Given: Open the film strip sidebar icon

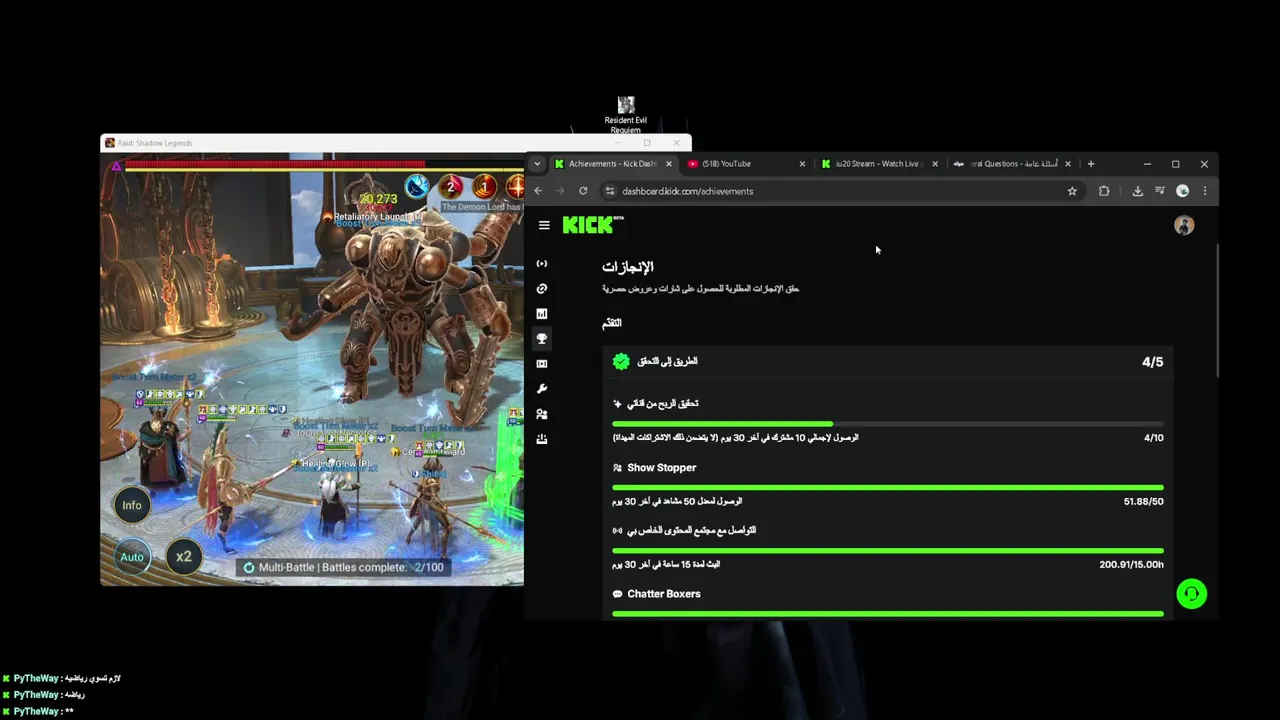Looking at the screenshot, I should click(x=542, y=364).
